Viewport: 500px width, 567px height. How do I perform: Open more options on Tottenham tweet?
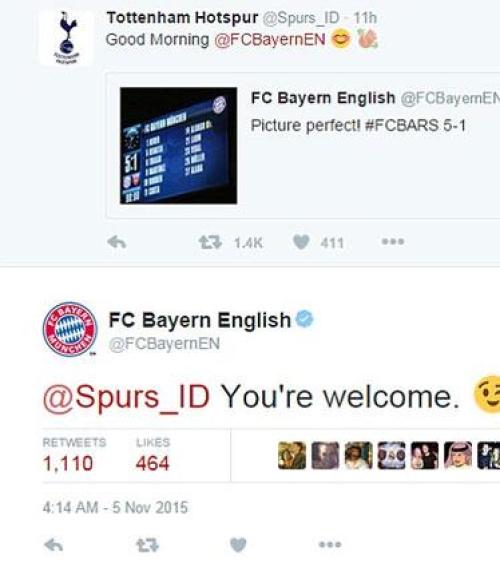pos(393,242)
